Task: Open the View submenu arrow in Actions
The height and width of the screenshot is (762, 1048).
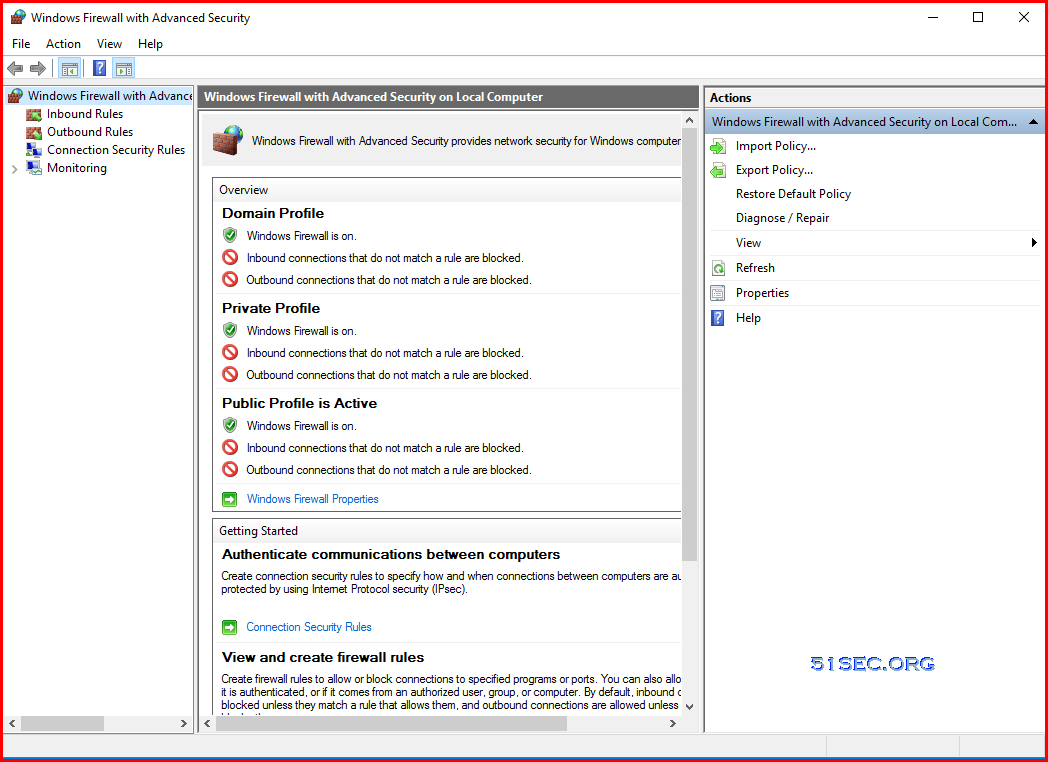Action: (x=1035, y=243)
